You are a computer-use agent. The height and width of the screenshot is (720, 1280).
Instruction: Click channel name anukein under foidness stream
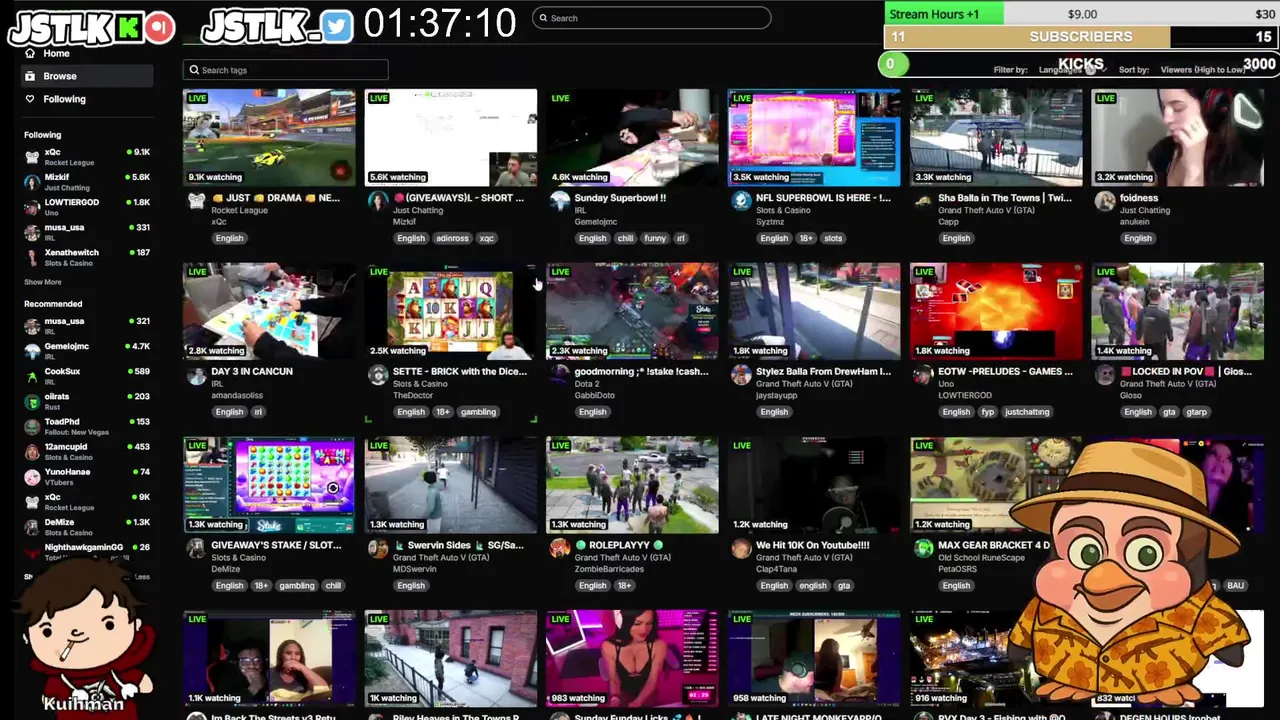coord(1134,222)
